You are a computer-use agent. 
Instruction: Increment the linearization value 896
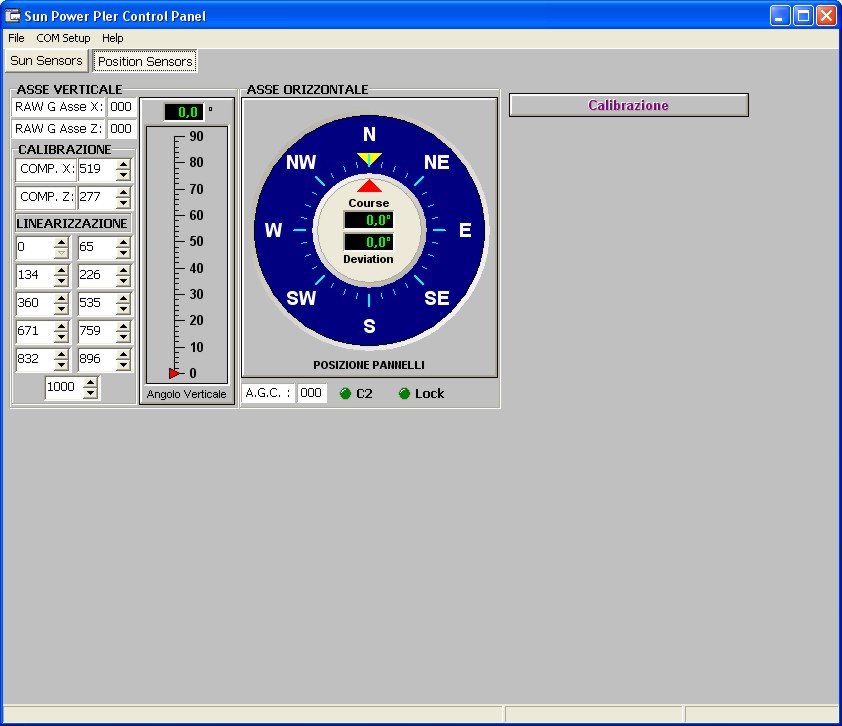tap(124, 354)
